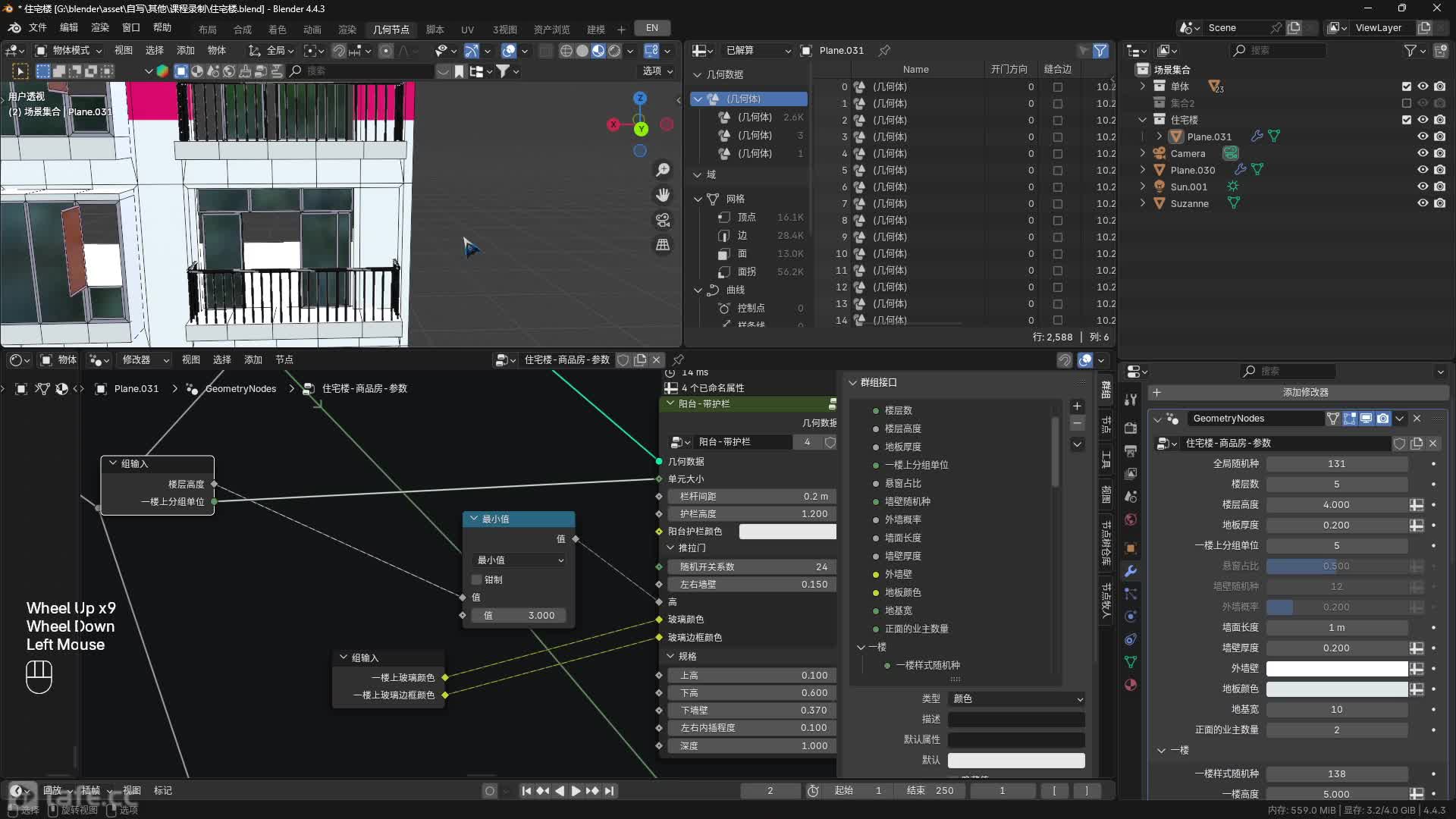
Task: Play the animation forward
Action: tap(576, 791)
